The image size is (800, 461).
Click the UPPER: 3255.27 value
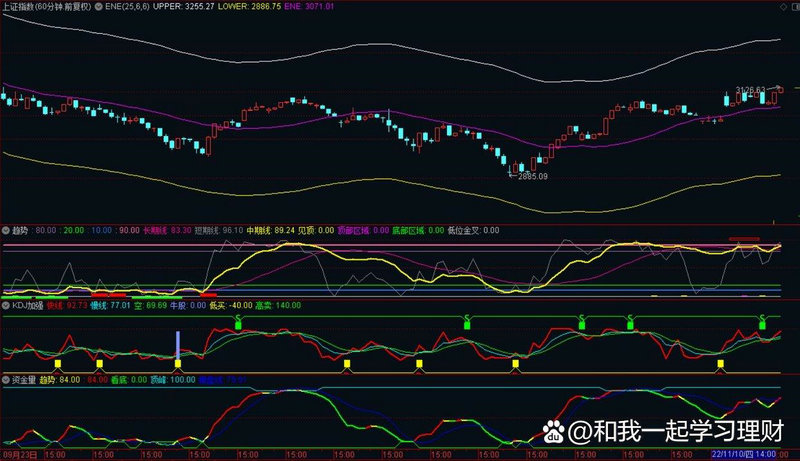(x=184, y=7)
